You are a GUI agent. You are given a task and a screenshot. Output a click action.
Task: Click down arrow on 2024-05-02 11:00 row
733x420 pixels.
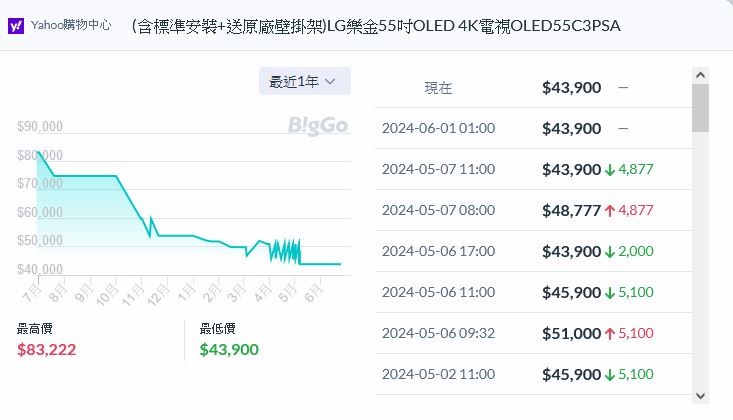tap(610, 374)
